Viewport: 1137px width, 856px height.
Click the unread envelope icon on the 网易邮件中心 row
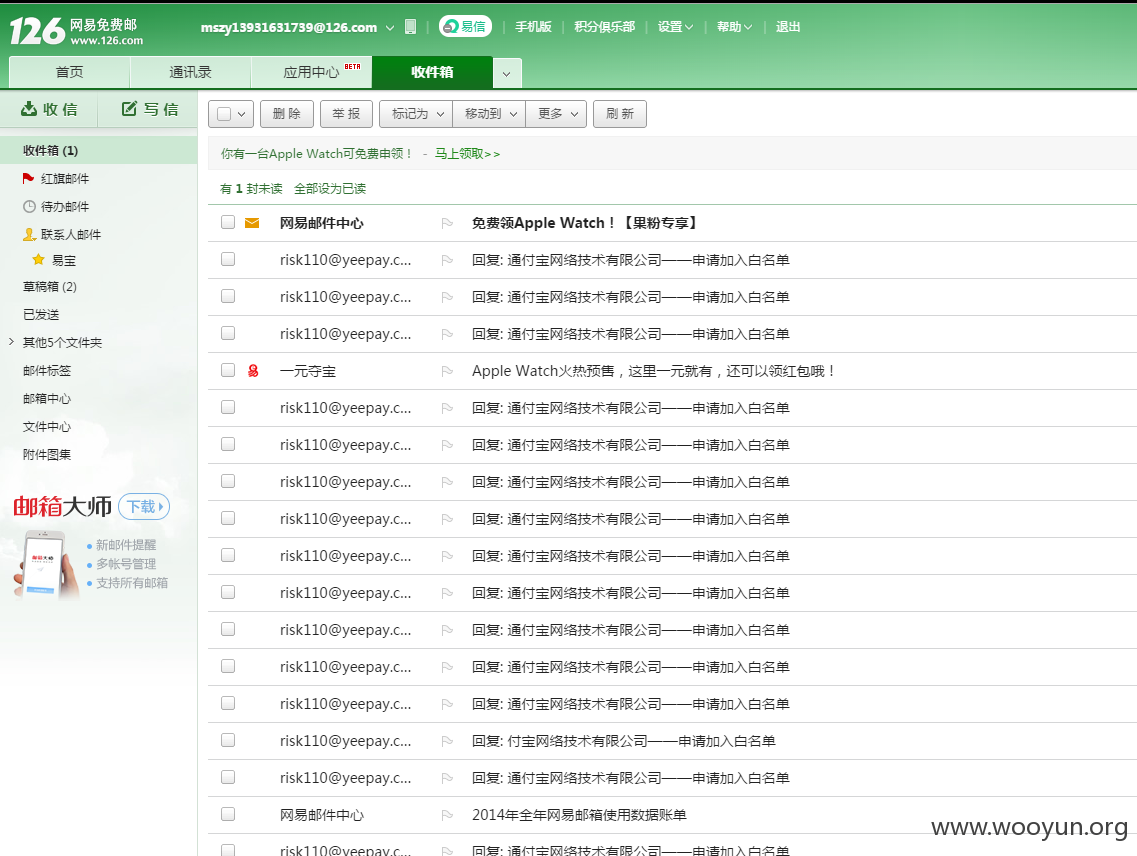click(252, 223)
